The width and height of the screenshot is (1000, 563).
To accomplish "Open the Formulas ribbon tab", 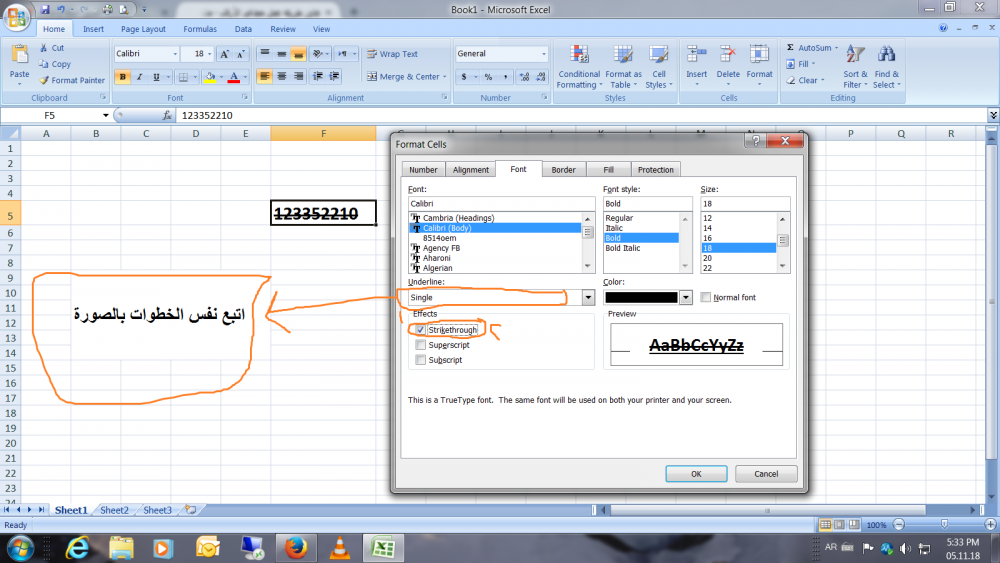I will click(200, 29).
